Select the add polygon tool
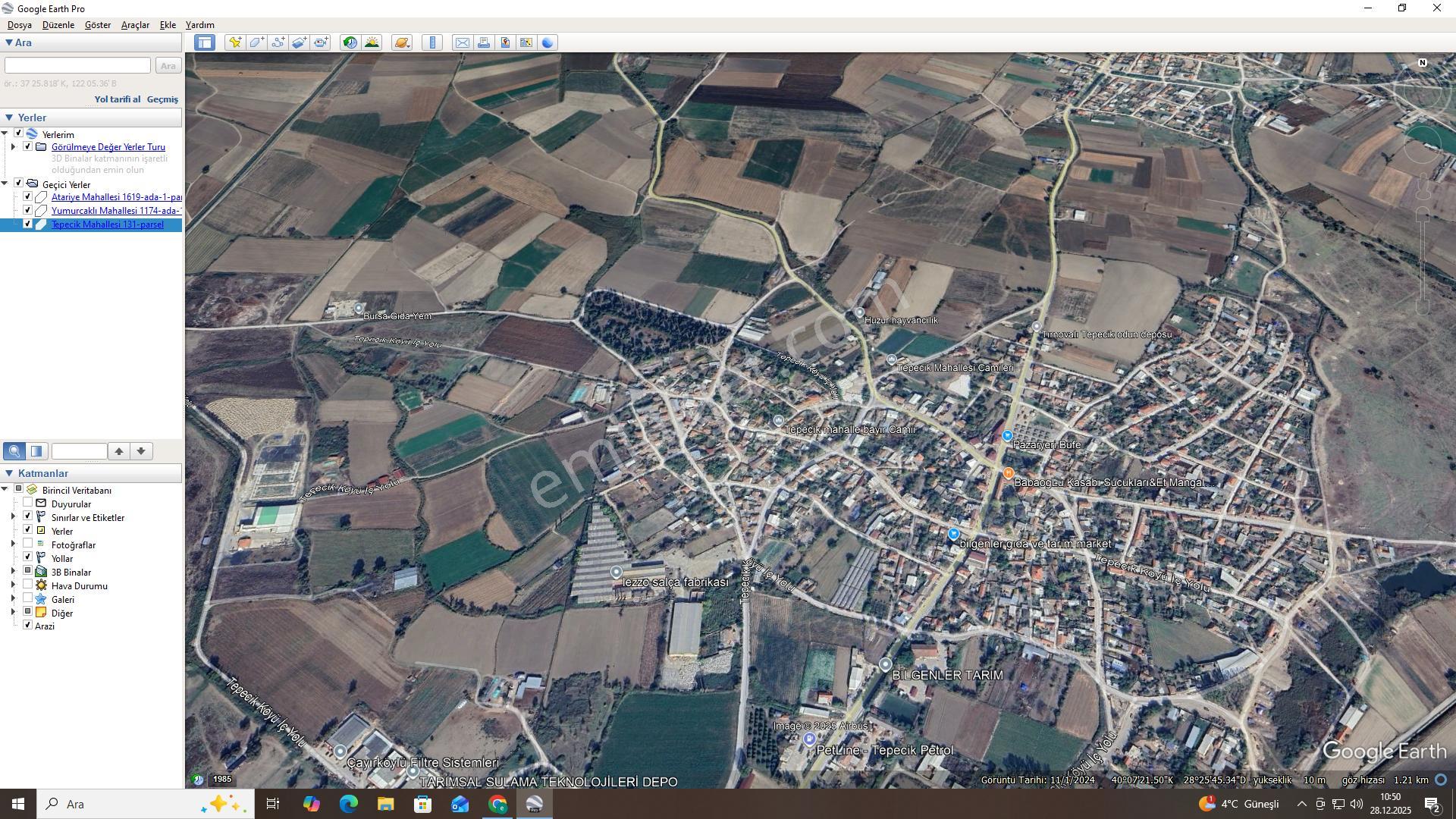 click(x=256, y=42)
